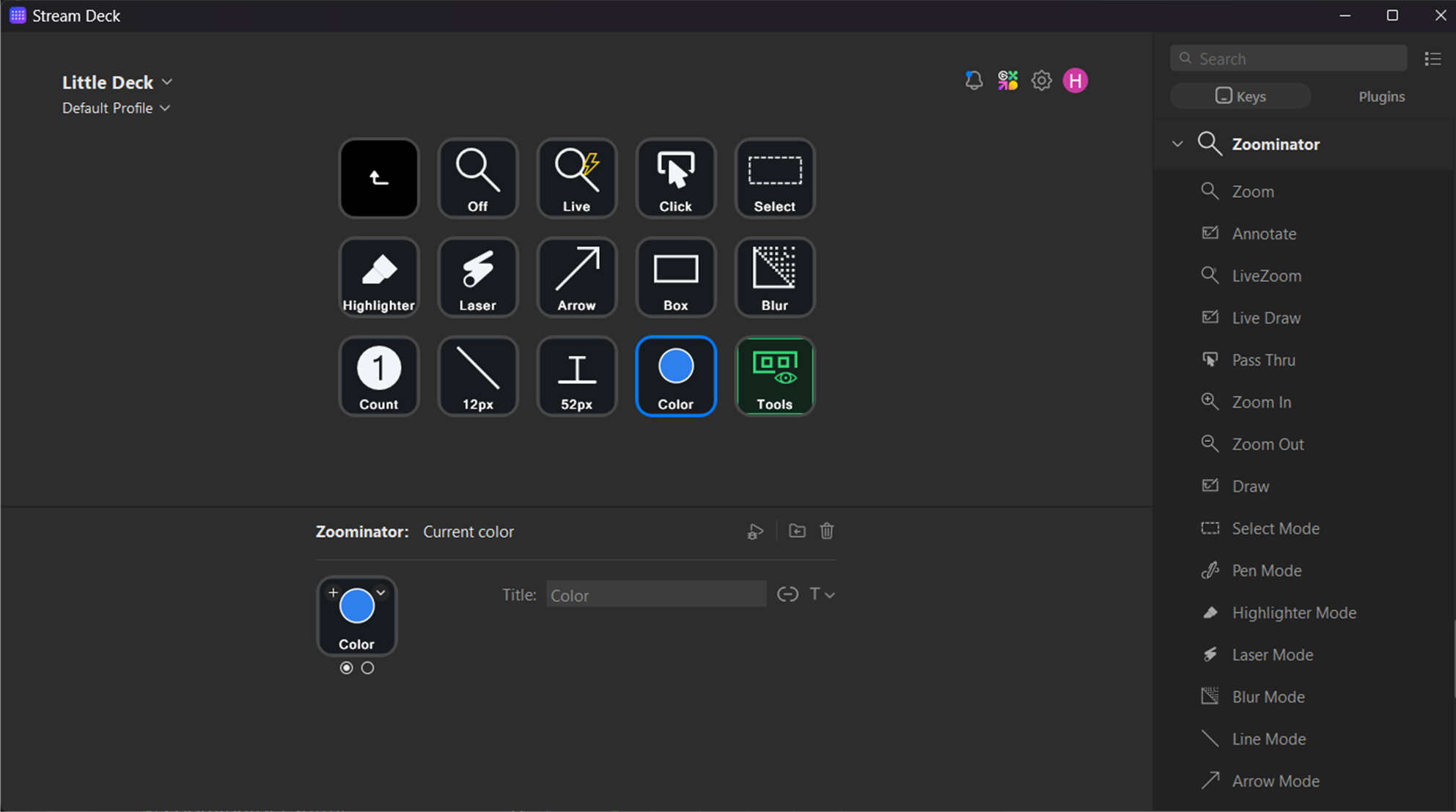Click the Zoominator plugin heading
1456x812 pixels.
coord(1275,144)
